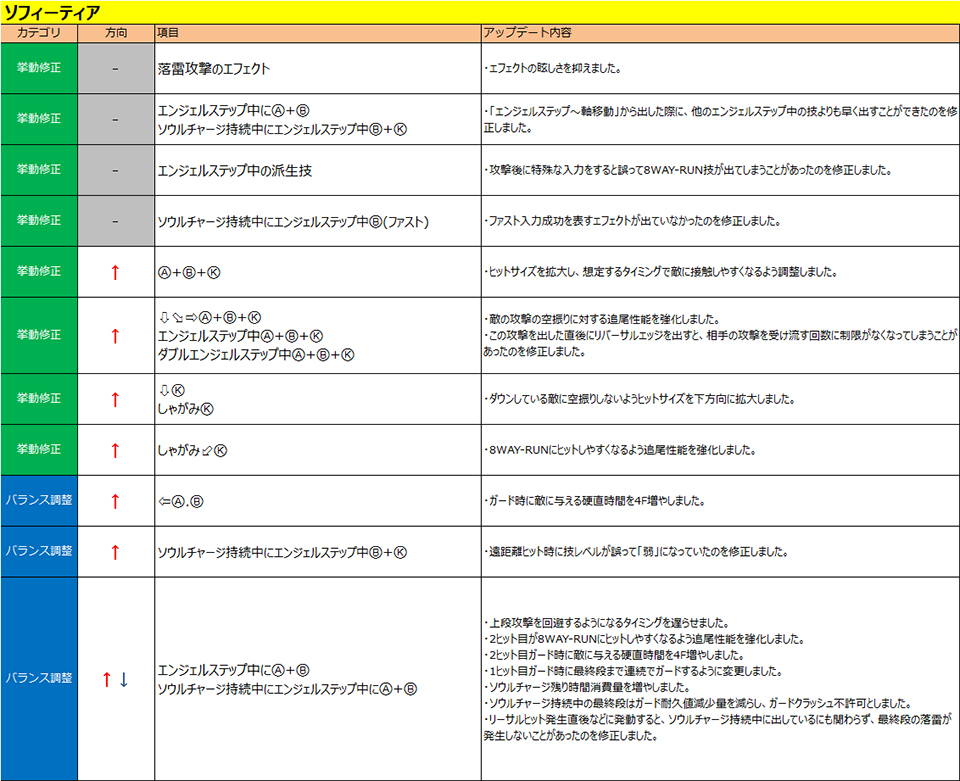Click the red up arrow in the bottom row
960x781 pixels.
coord(106,680)
